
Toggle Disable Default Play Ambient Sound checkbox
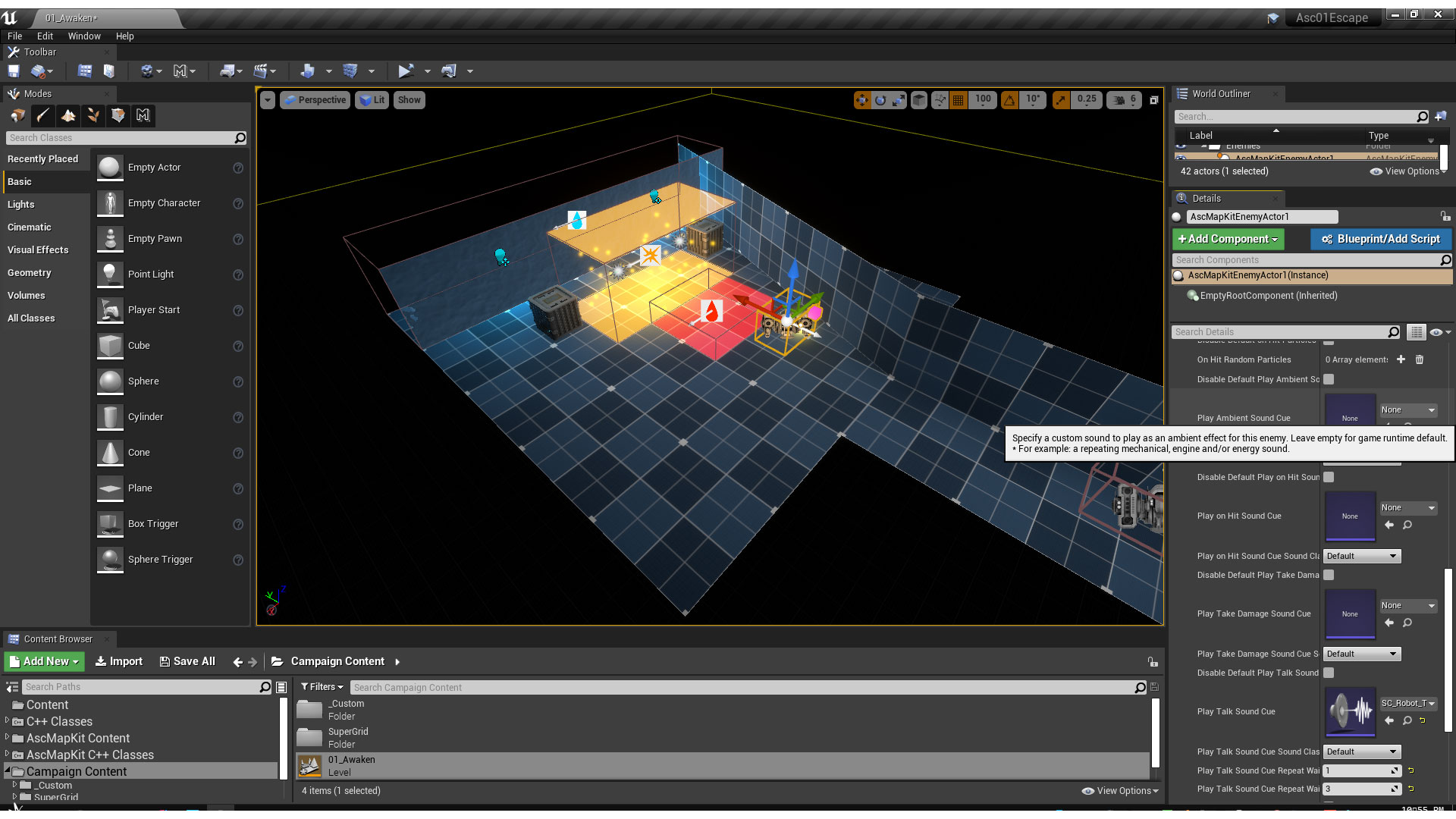1329,379
